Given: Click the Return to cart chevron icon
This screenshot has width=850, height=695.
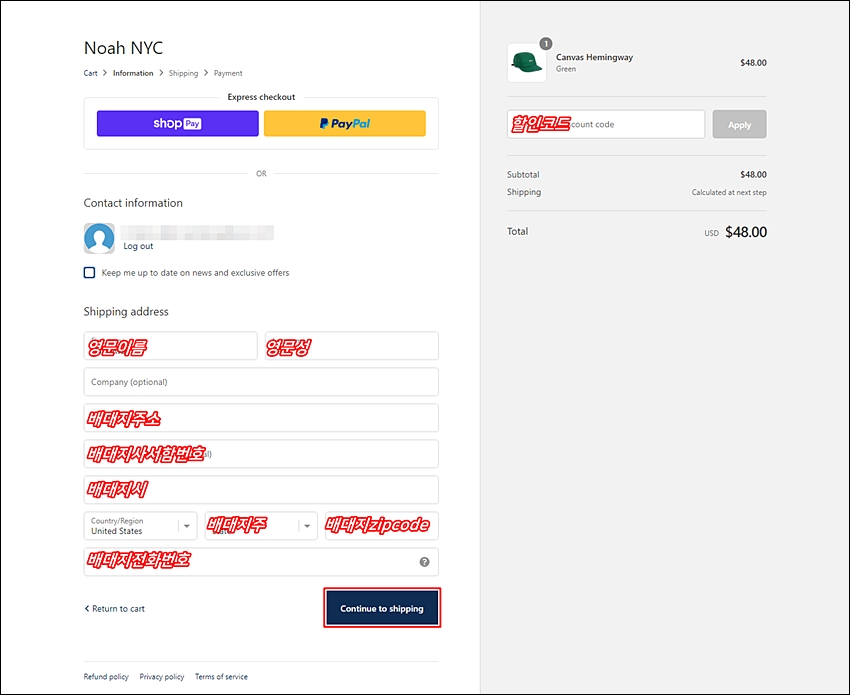Looking at the screenshot, I should [87, 608].
